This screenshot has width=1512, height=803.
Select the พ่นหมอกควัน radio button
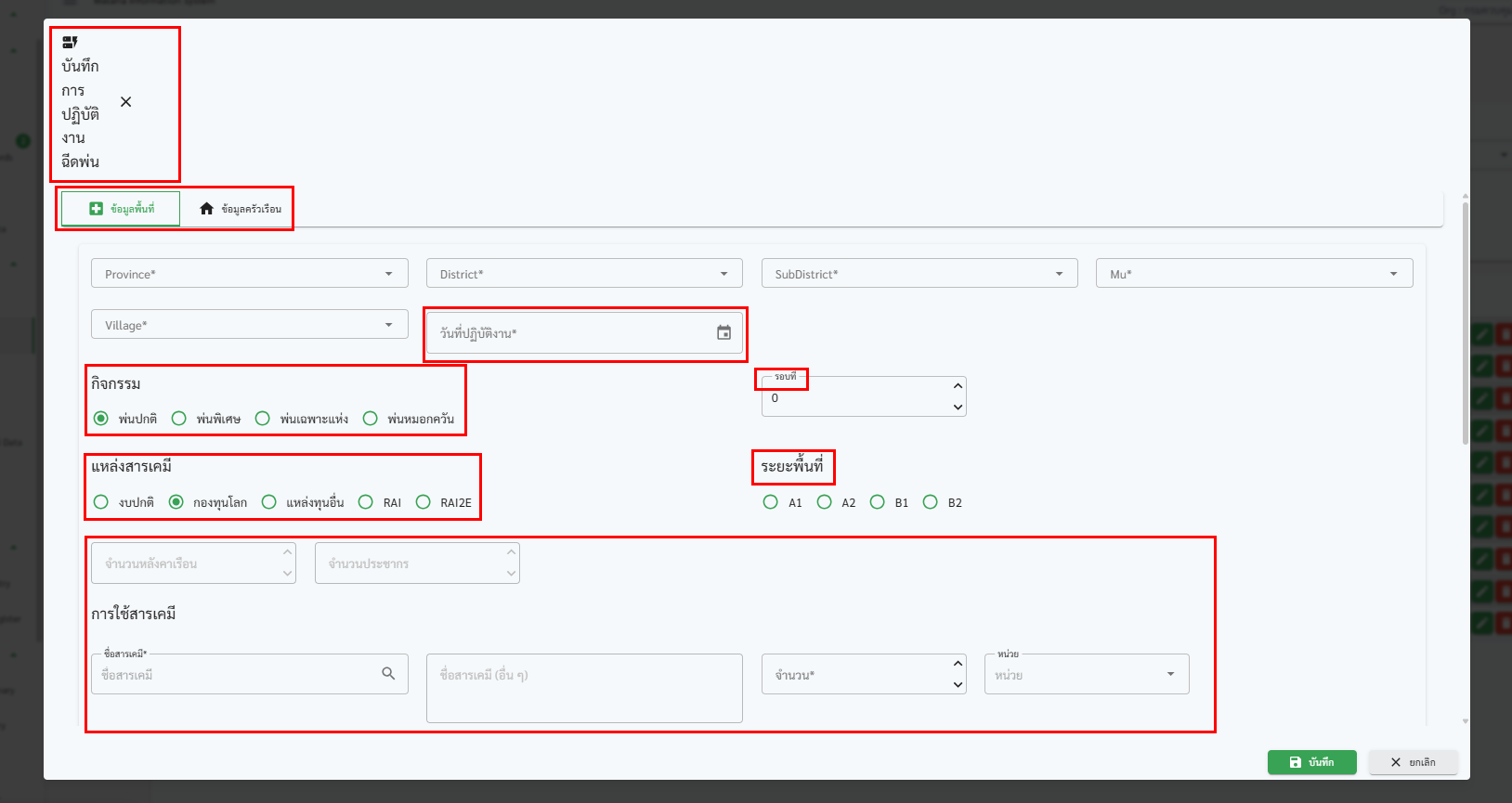[x=371, y=419]
